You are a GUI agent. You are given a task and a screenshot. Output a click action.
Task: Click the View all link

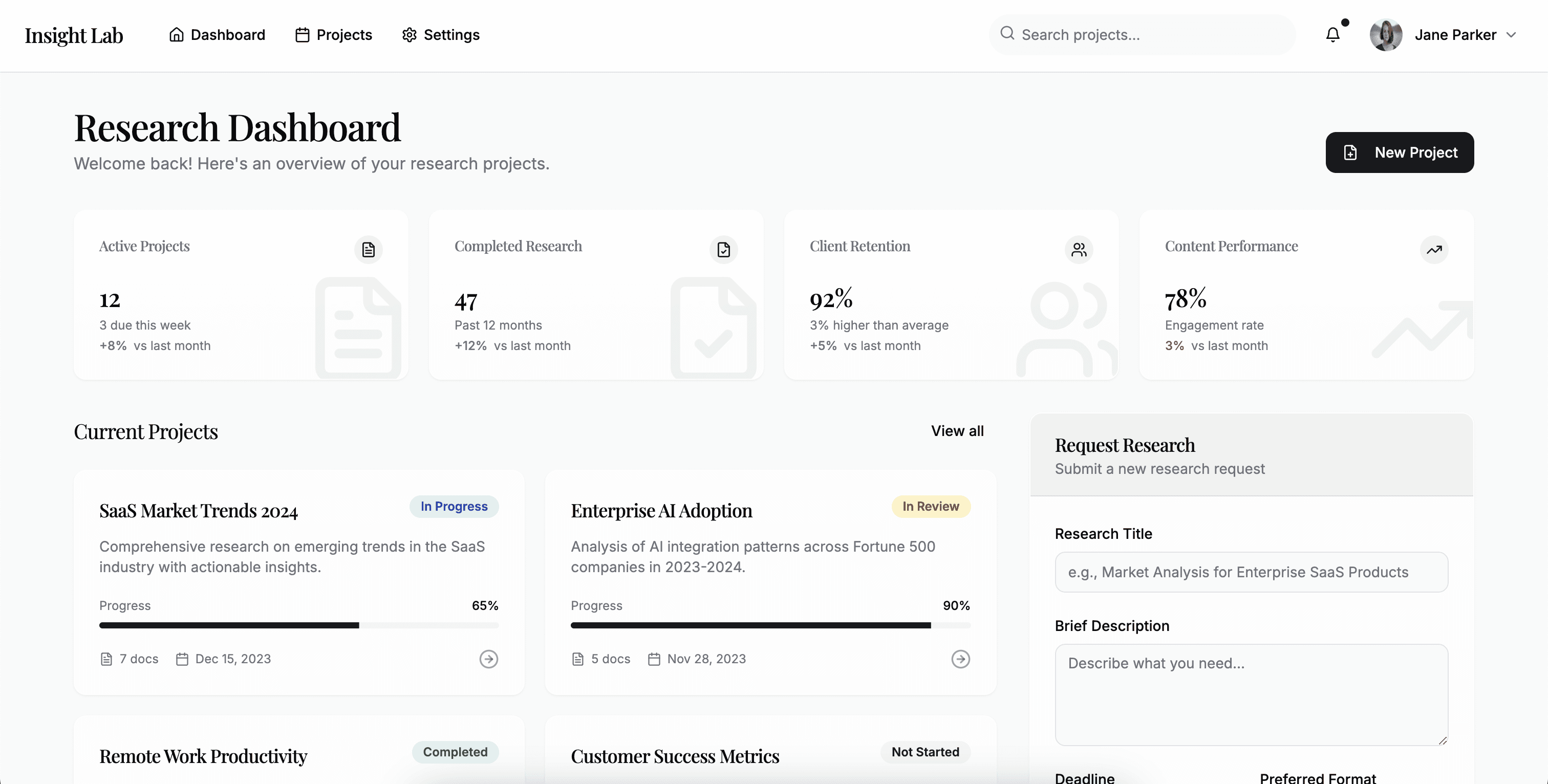pyautogui.click(x=957, y=431)
